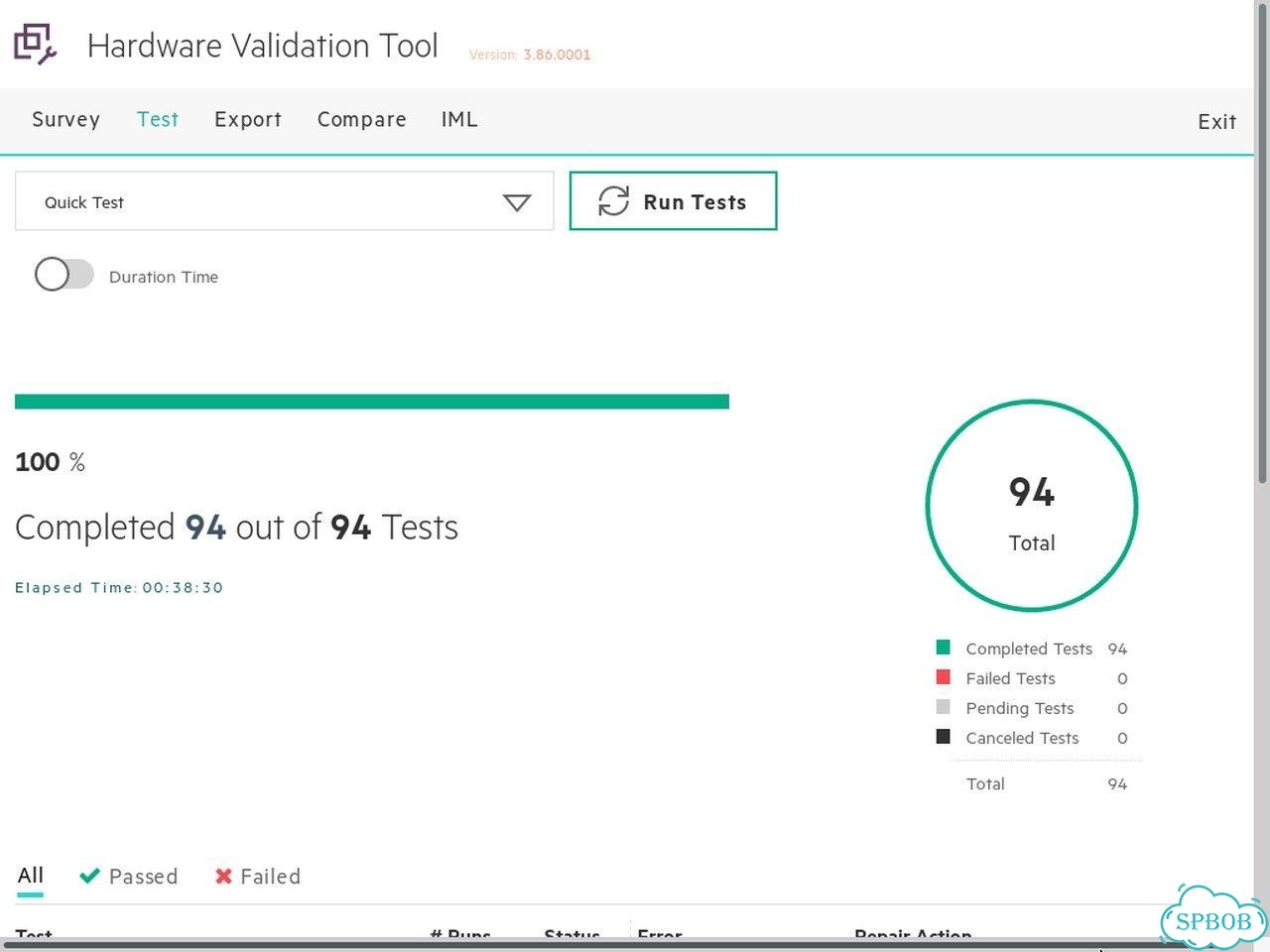Click the green checkmark icon beside Passed
Viewport: 1270px width, 952px height.
tap(89, 876)
